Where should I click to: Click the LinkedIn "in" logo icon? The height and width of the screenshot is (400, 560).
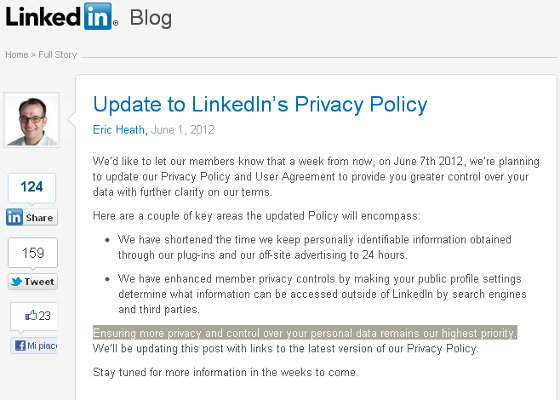point(98,16)
